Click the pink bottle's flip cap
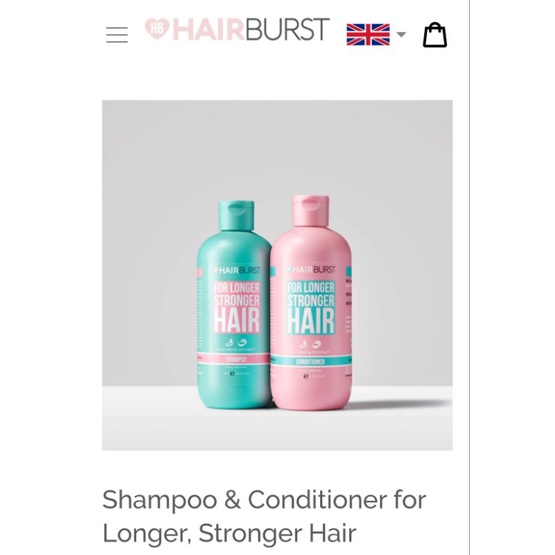Screen dimensions: 555x555 click(x=310, y=210)
